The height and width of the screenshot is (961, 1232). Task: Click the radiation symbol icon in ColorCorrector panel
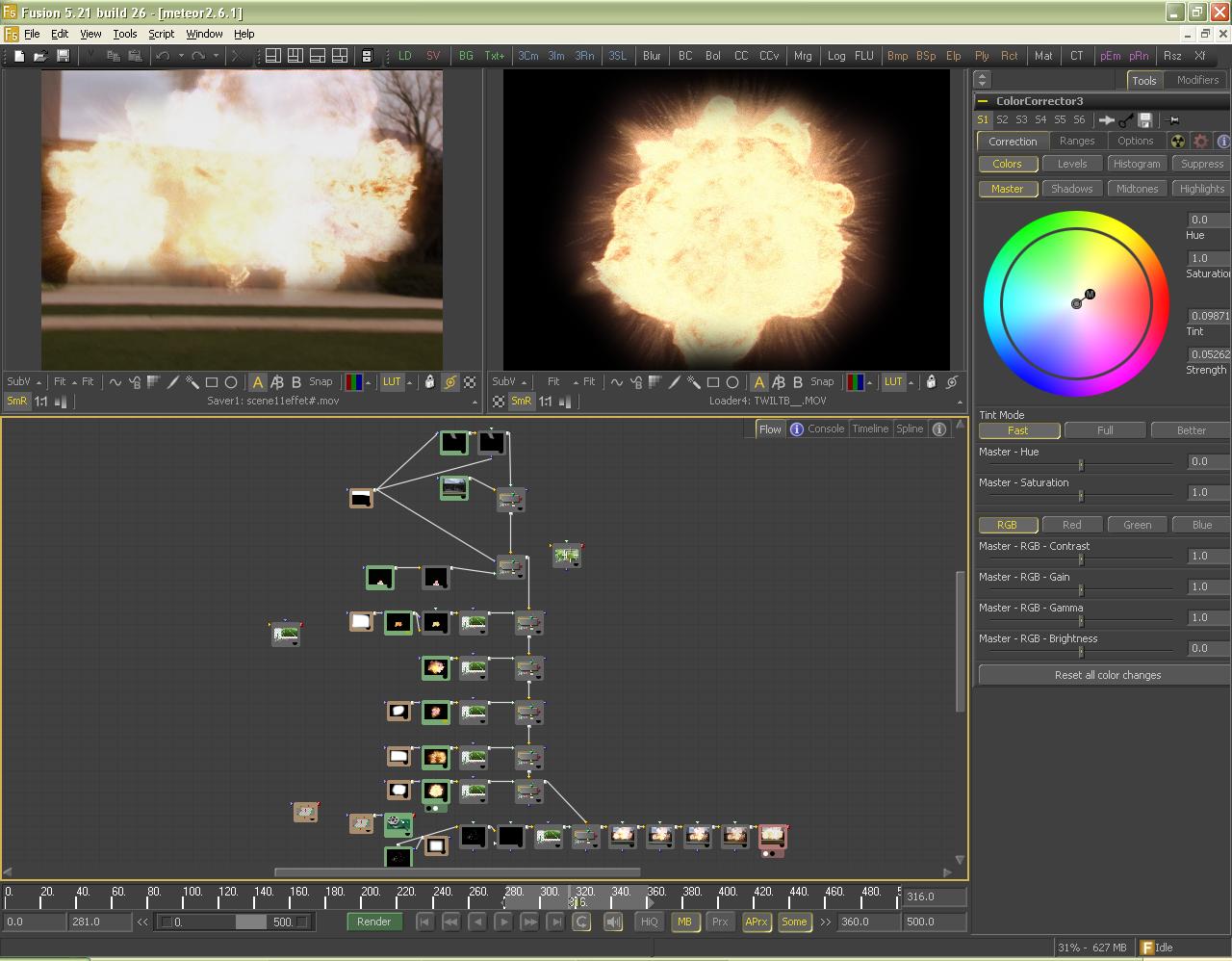pos(1177,141)
